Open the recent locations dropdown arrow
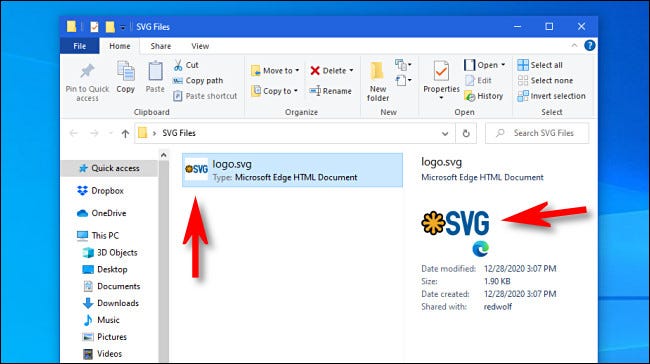This screenshot has width=650, height=364. pyautogui.click(x=110, y=133)
